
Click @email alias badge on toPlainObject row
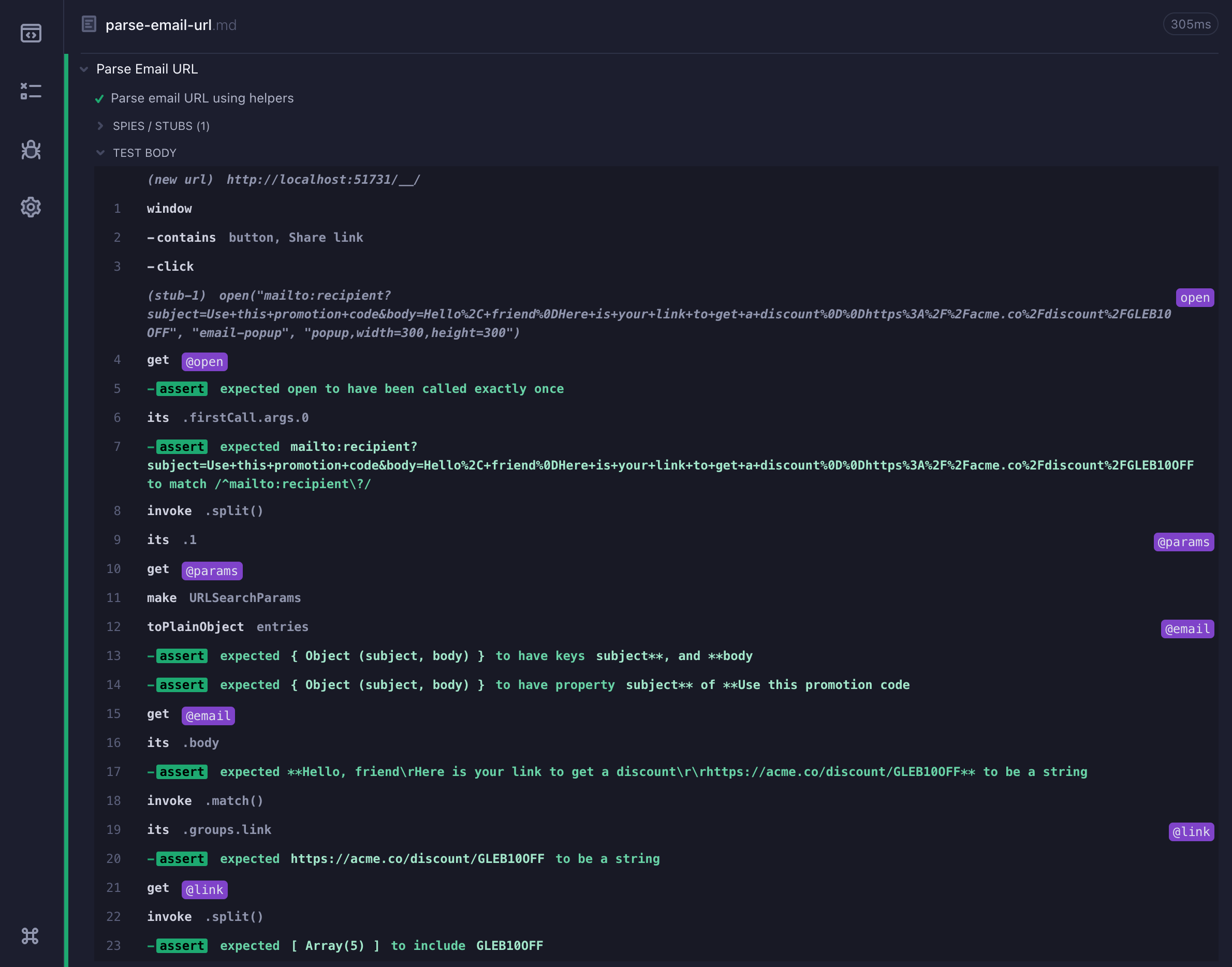1187,629
